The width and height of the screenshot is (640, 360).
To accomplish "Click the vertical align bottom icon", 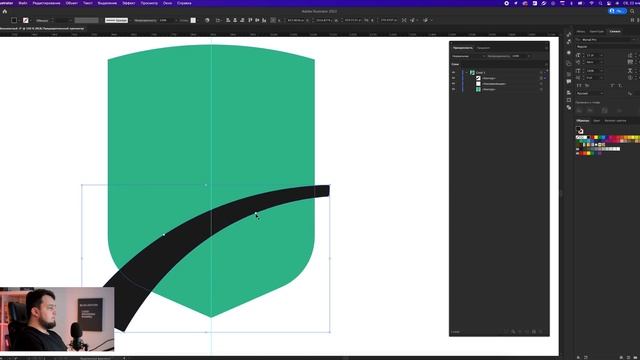I will [264, 20].
